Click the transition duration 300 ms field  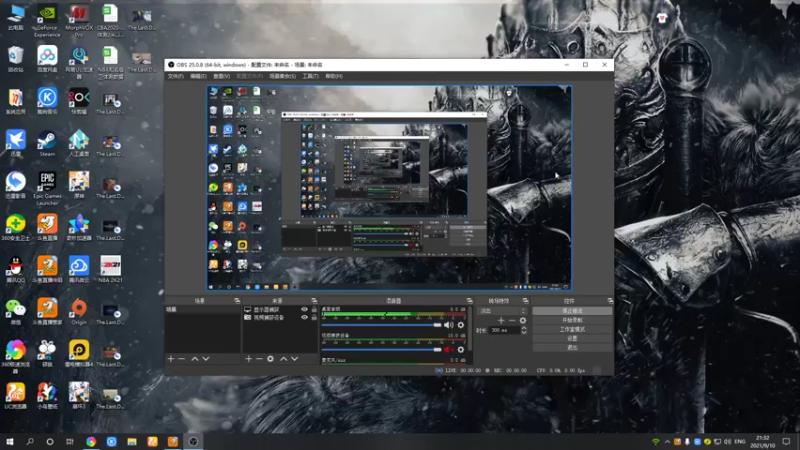(x=504, y=330)
